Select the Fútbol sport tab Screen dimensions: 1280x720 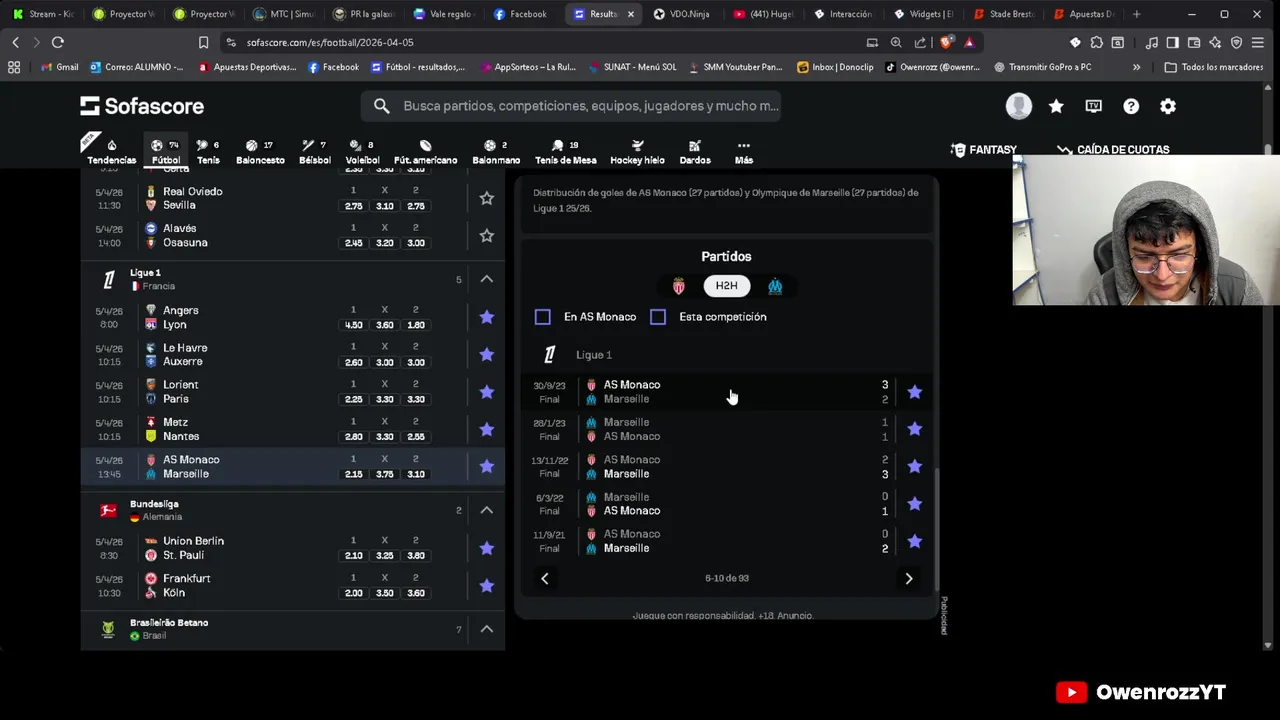click(x=166, y=152)
